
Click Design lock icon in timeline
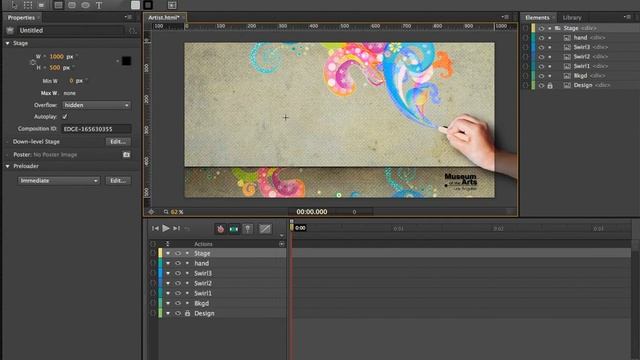[187, 313]
